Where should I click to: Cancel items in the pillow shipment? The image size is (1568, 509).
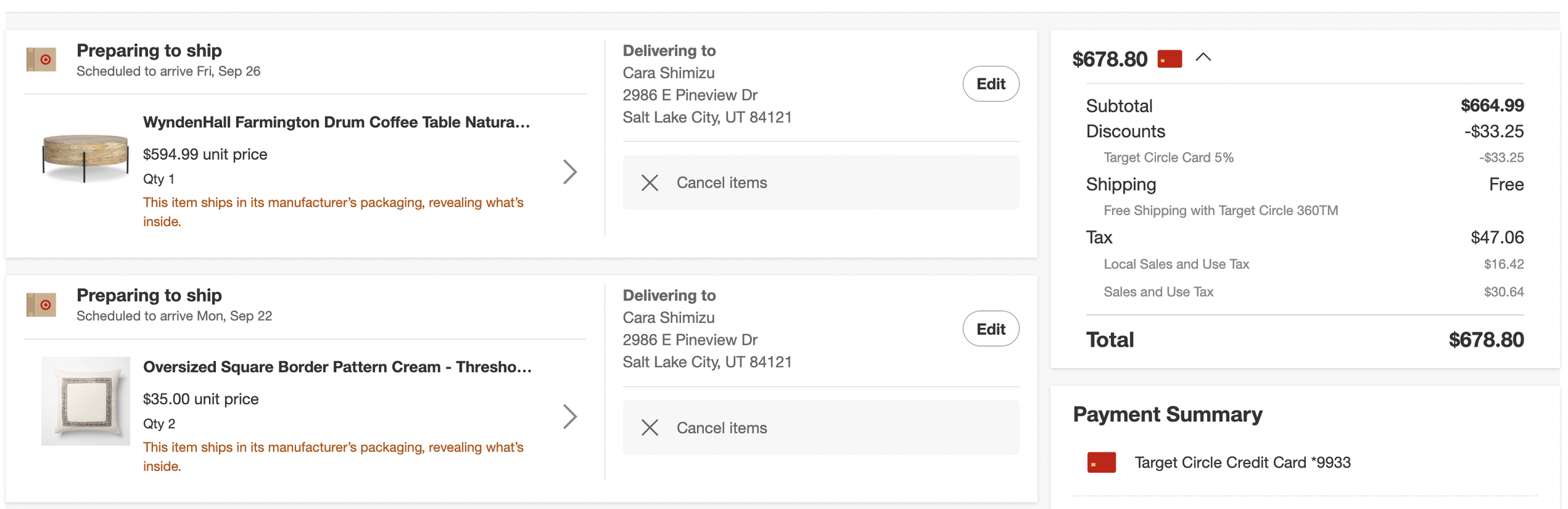[x=721, y=428]
